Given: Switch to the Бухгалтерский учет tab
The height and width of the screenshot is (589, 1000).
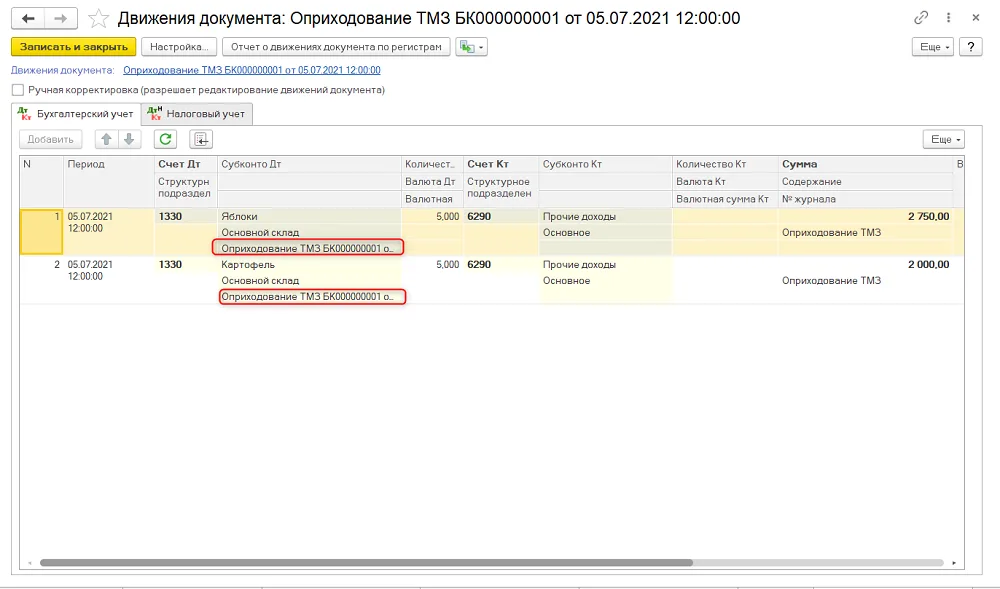Looking at the screenshot, I should pos(77,114).
